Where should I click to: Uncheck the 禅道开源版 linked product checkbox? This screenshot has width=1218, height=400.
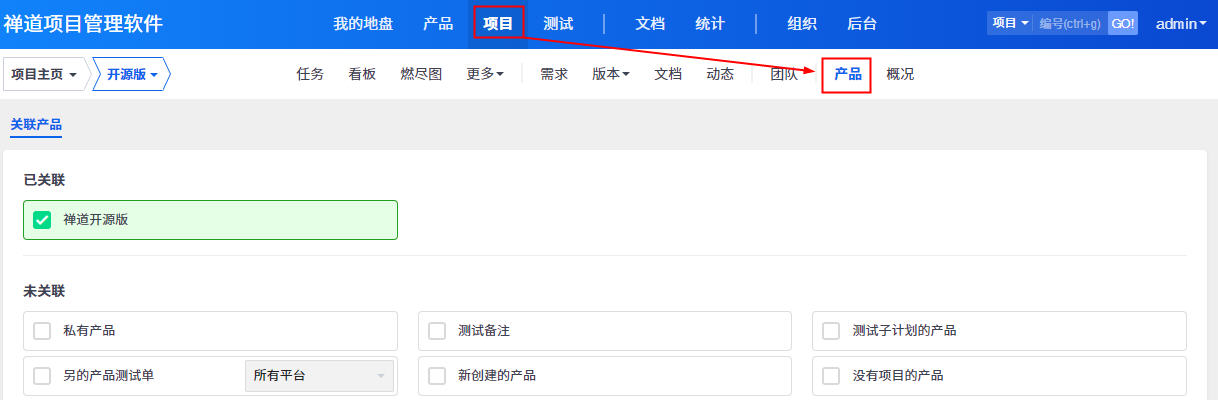42,220
